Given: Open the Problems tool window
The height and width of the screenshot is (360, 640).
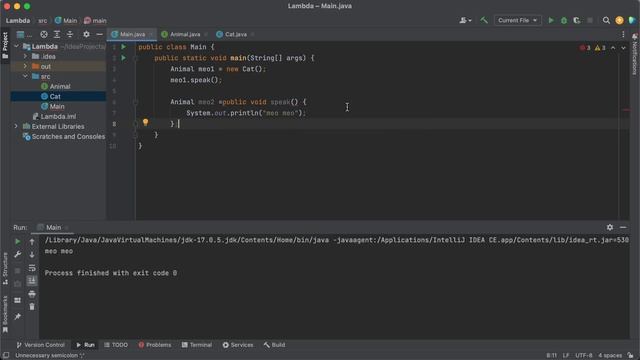Looking at the screenshot, I should click(x=155, y=345).
